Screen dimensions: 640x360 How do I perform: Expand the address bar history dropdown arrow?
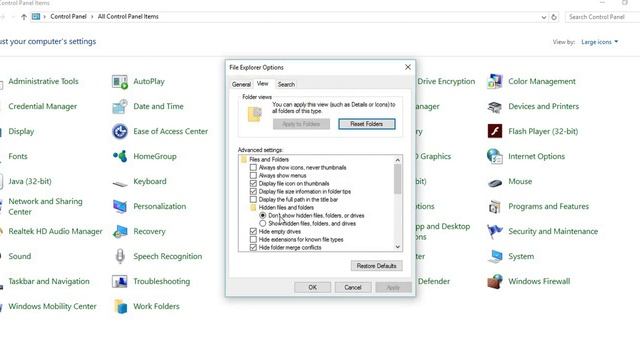[x=544, y=17]
